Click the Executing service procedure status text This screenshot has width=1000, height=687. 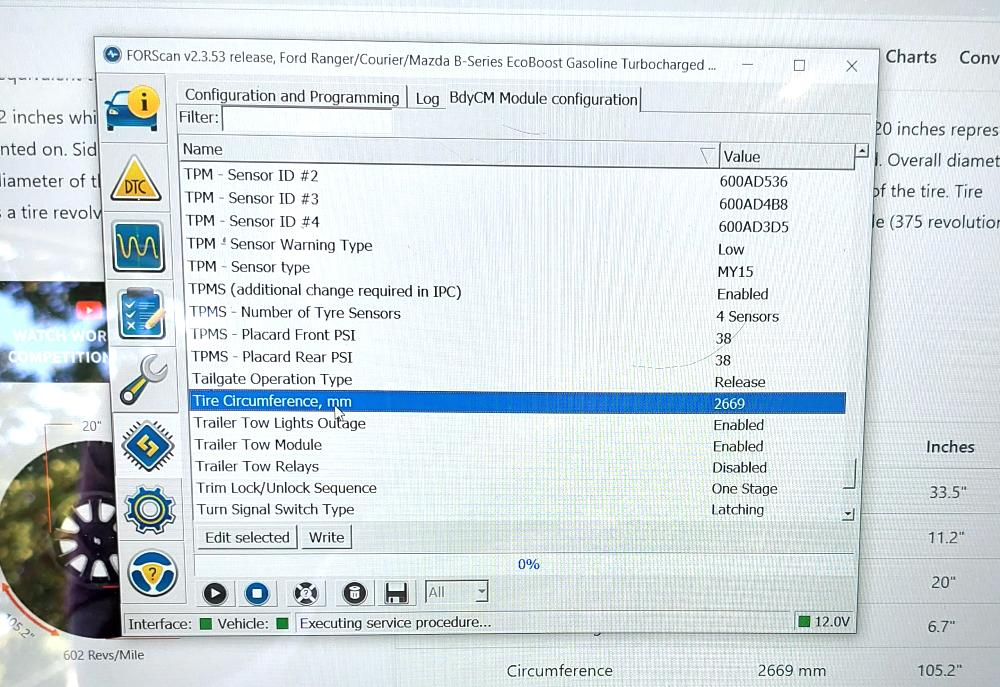pos(395,623)
